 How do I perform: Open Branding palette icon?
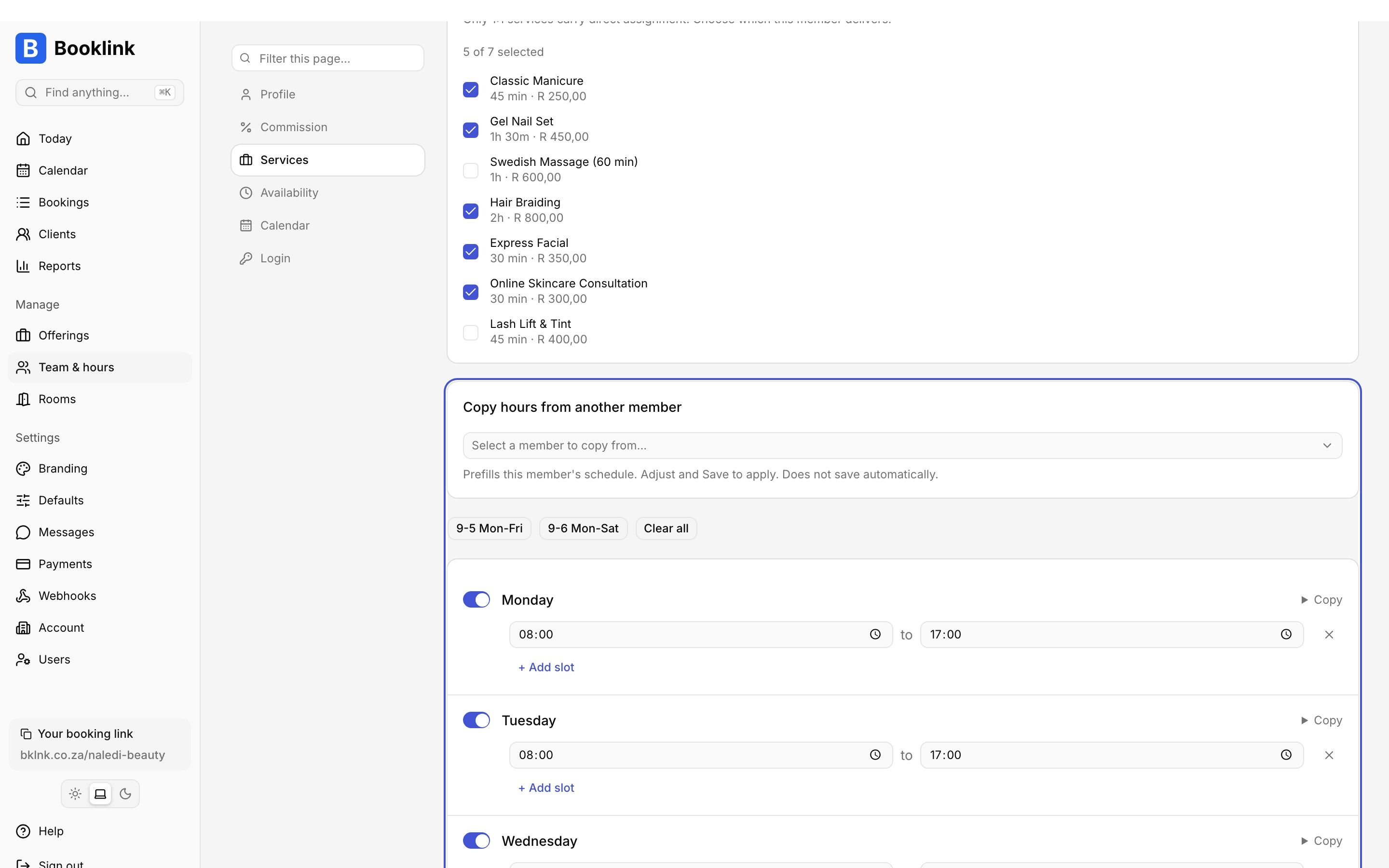pyautogui.click(x=23, y=468)
